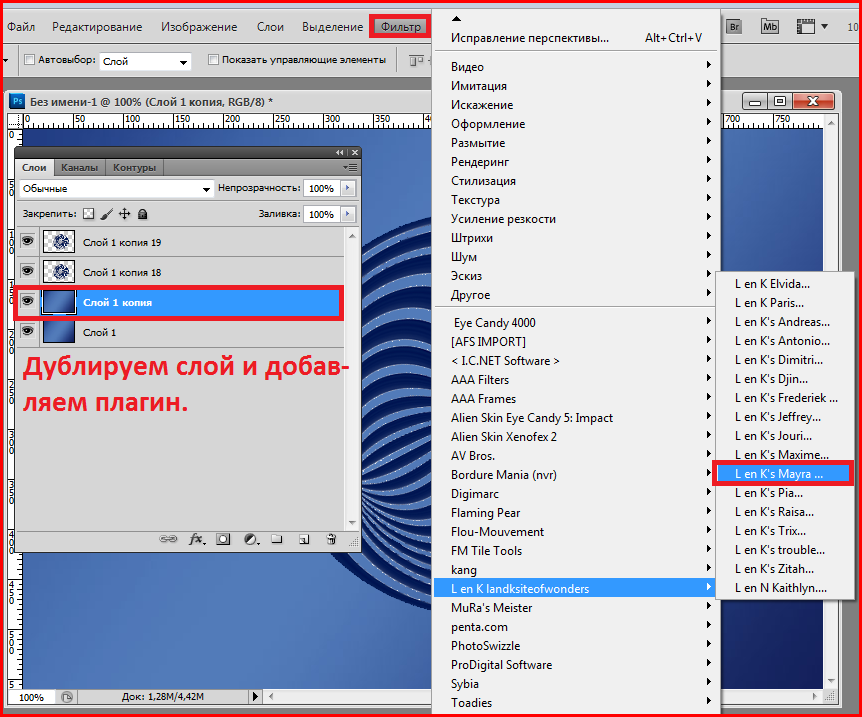Switch to the 'Контуры' tab
Viewport: 862px width, 717px height.
coord(135,168)
